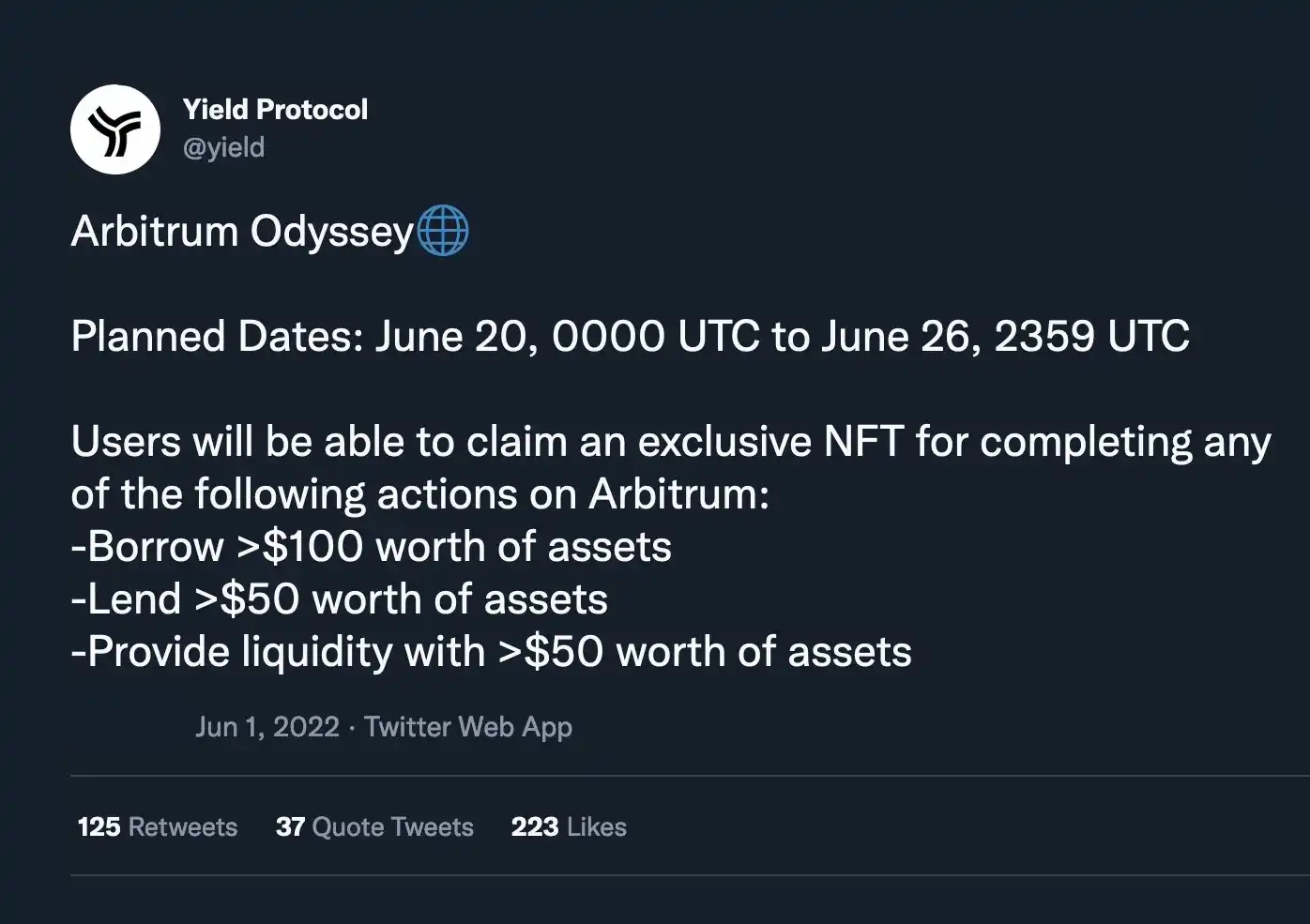Click the 125 retweet count number

pos(99,826)
